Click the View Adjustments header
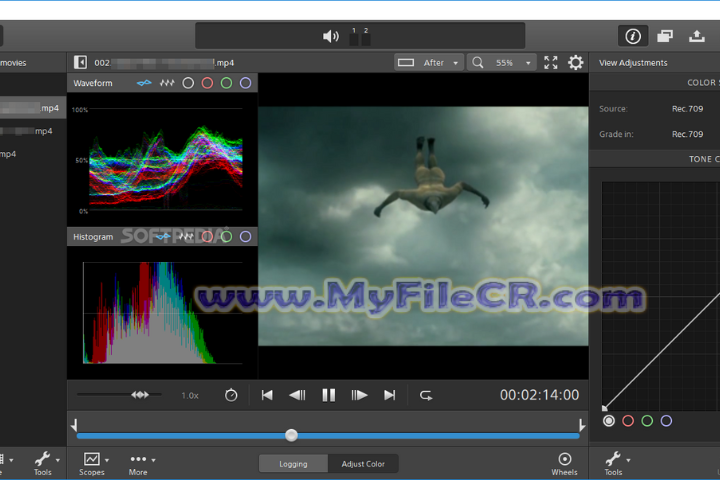The height and width of the screenshot is (480, 720). click(633, 63)
